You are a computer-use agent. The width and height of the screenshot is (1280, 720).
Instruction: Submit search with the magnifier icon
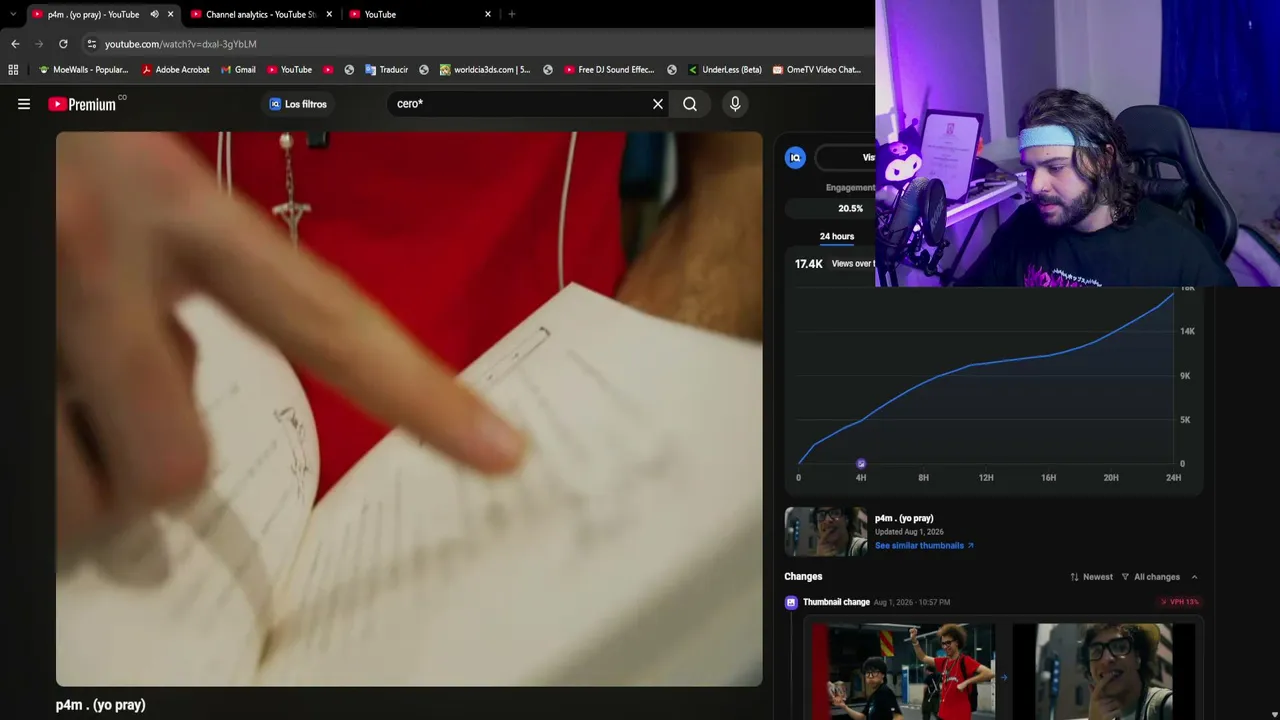[690, 104]
